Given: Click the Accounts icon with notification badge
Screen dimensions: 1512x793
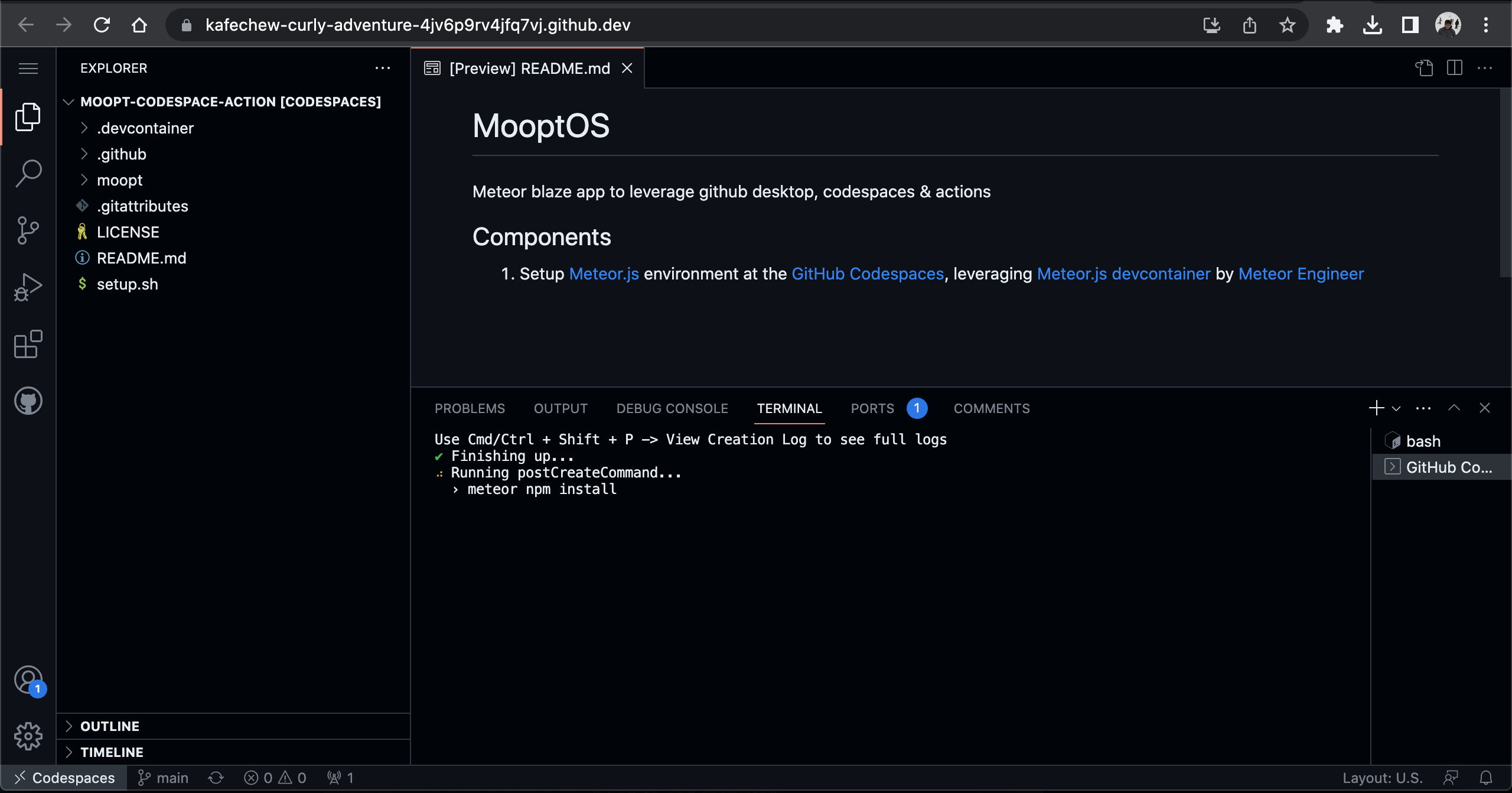Looking at the screenshot, I should click(27, 680).
